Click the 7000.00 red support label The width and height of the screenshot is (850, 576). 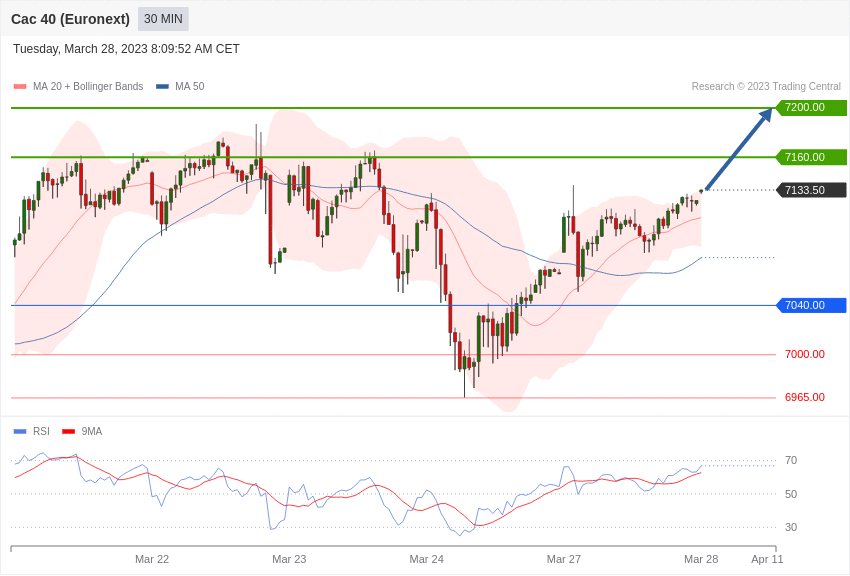[x=804, y=354]
